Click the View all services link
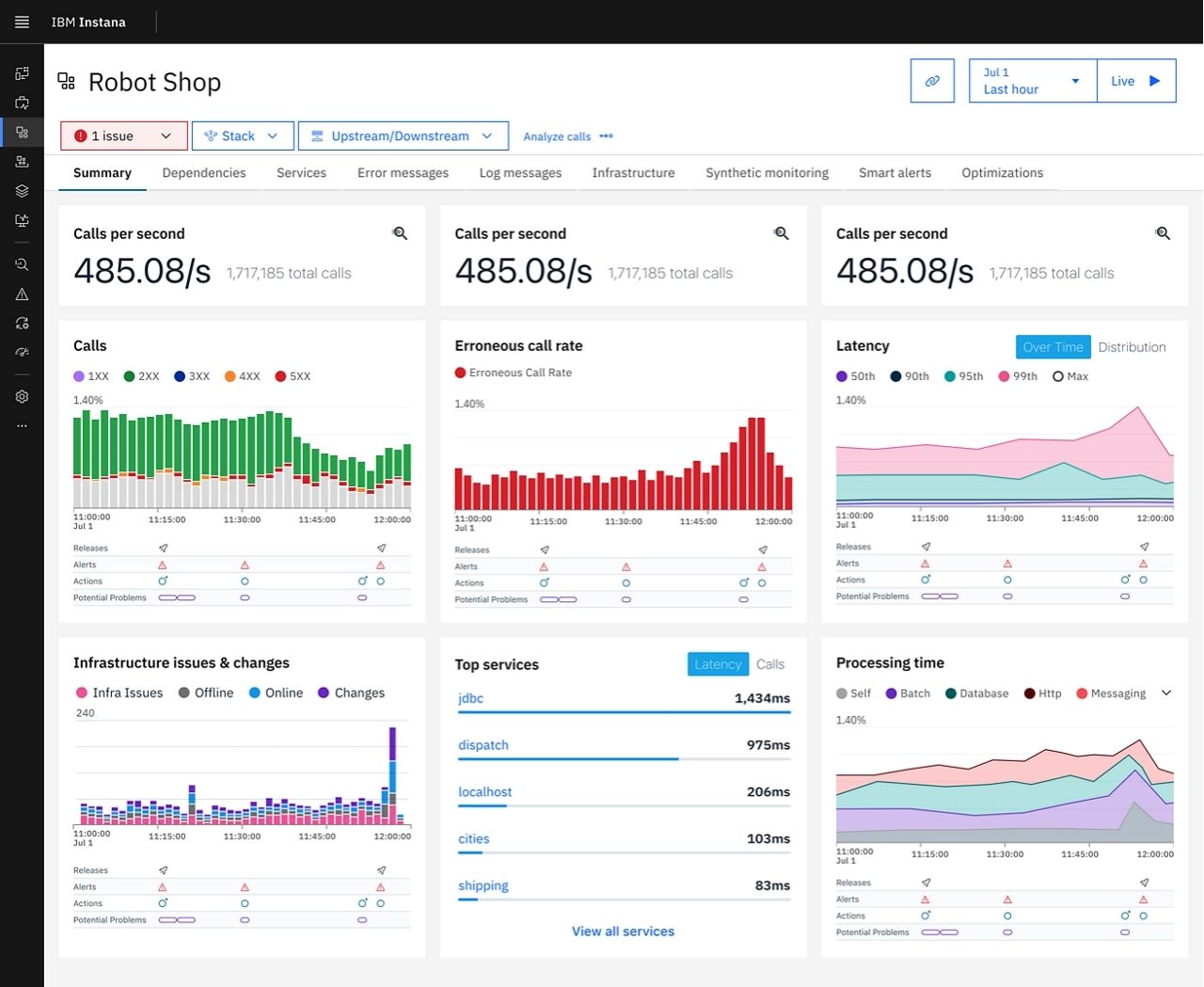This screenshot has height=987, width=1204. click(623, 931)
